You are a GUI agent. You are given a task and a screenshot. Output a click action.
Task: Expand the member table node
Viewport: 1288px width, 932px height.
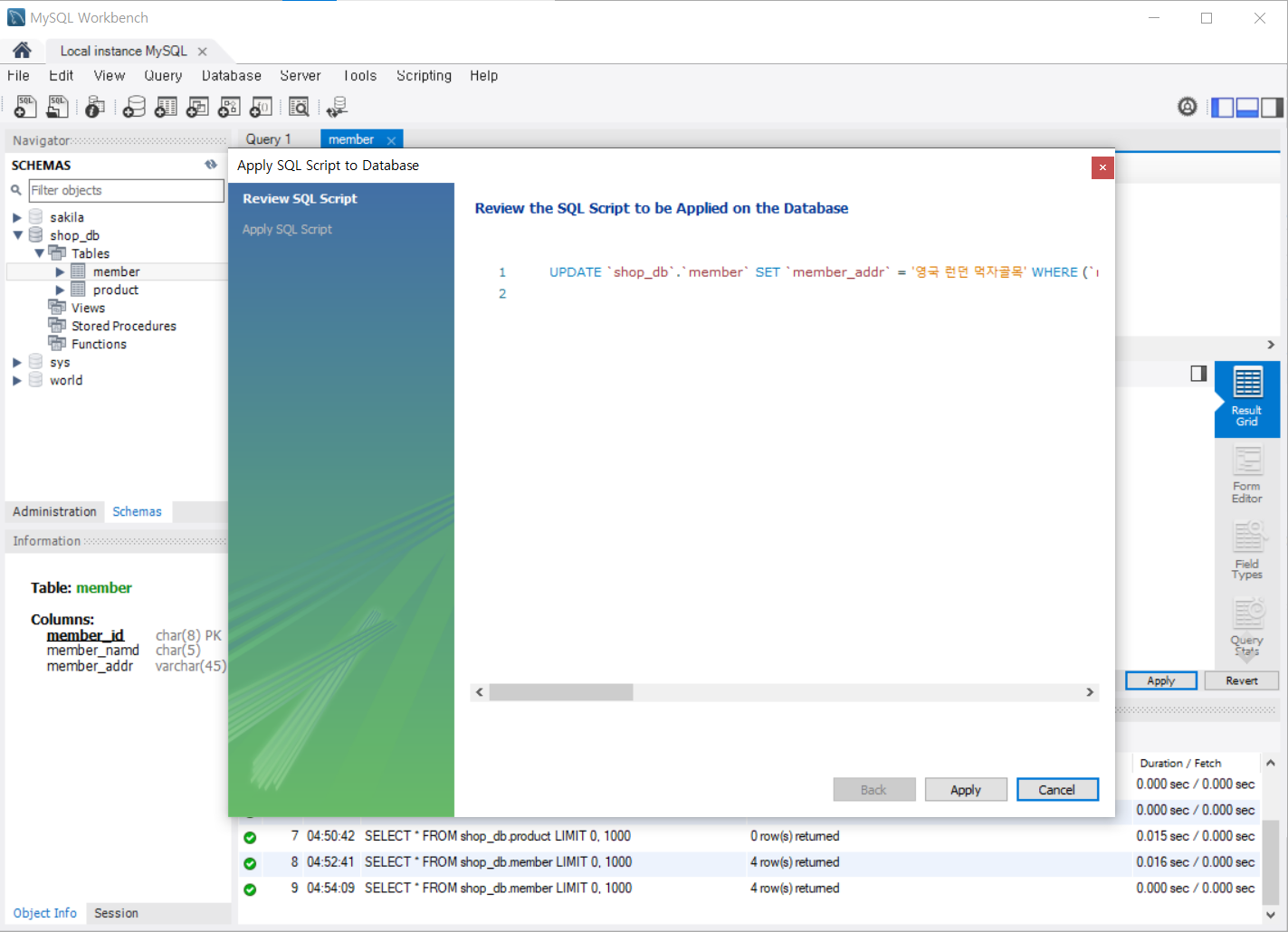pyautogui.click(x=60, y=271)
